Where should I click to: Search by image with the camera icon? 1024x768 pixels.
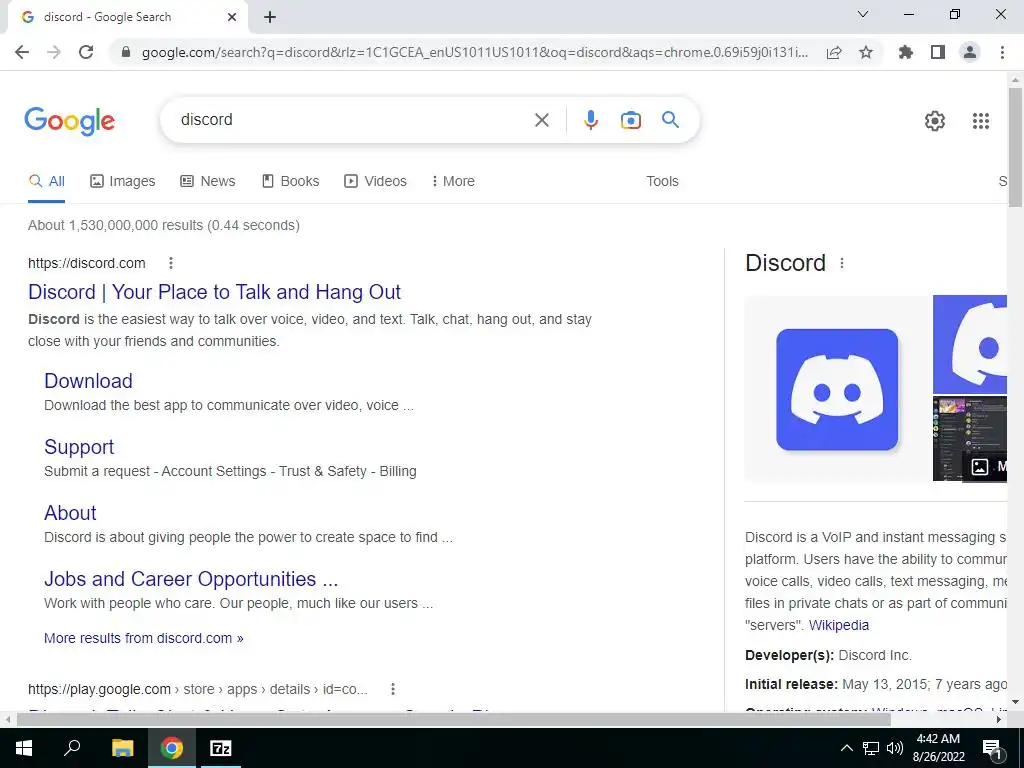click(631, 120)
